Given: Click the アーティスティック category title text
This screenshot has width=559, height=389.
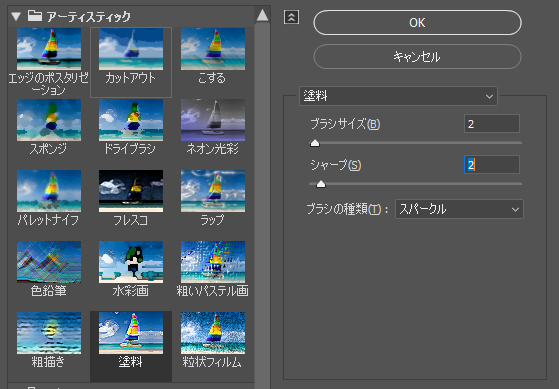Looking at the screenshot, I should (88, 16).
